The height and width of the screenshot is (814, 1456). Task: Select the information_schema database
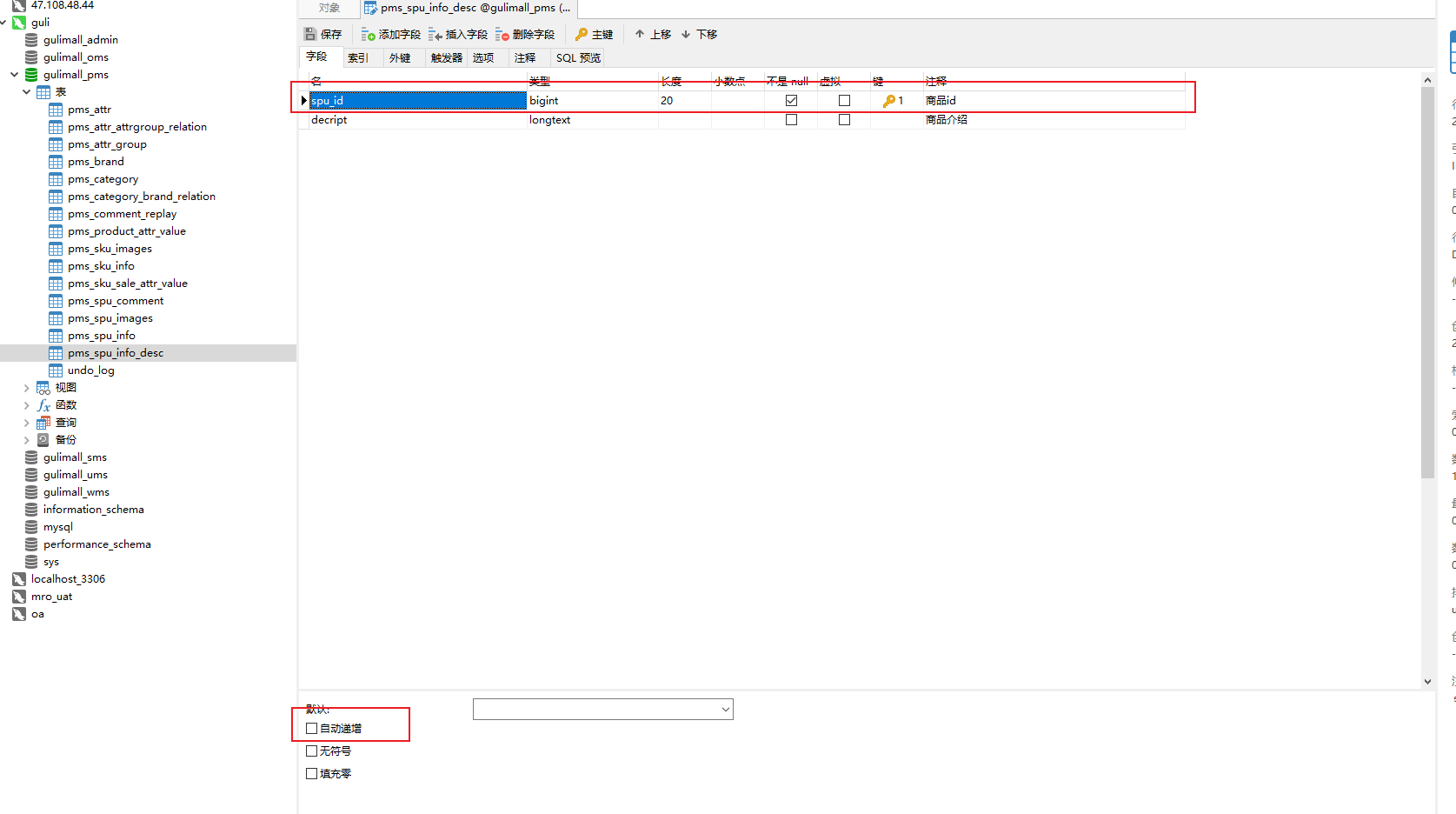click(94, 510)
